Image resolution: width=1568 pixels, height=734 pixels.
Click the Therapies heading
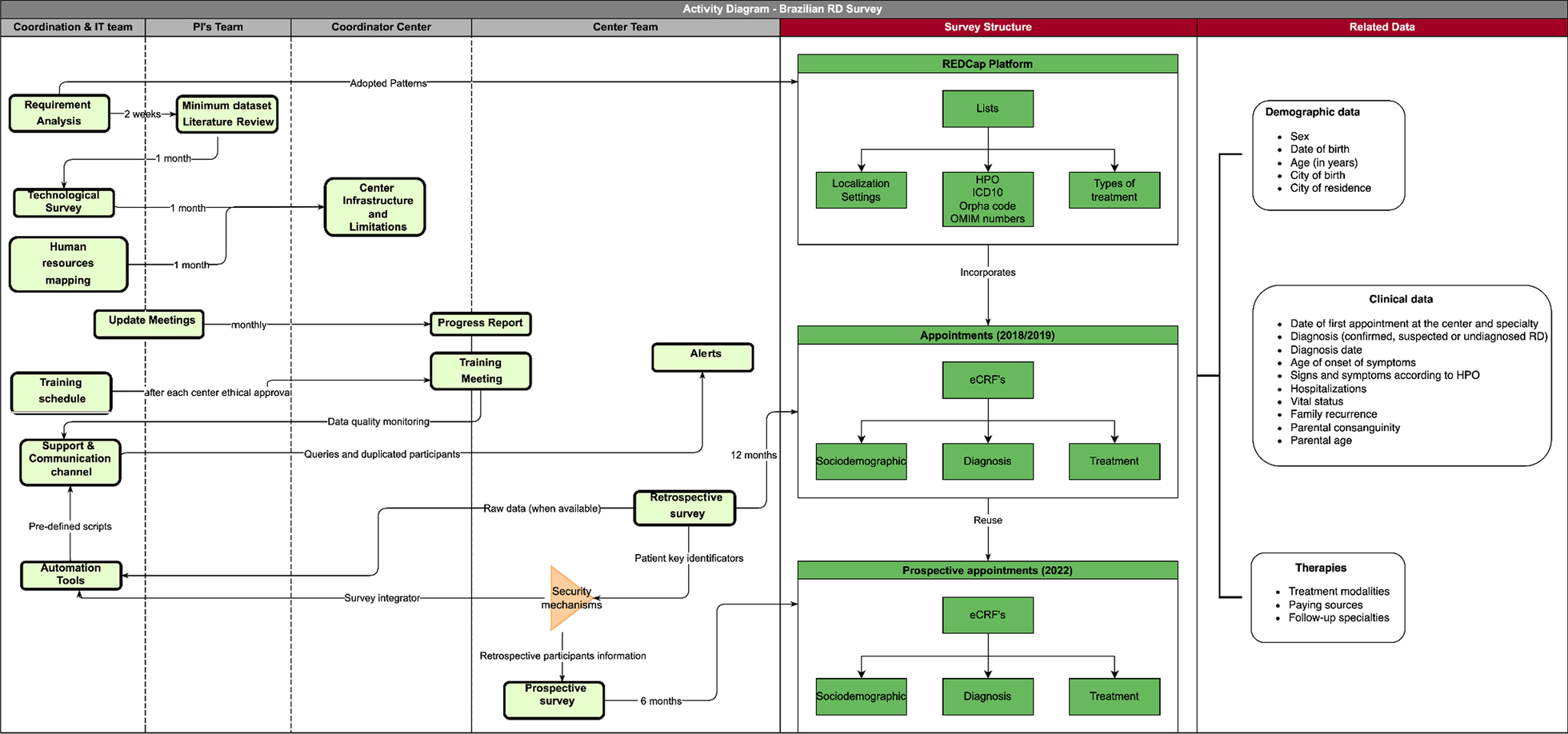(x=1321, y=568)
